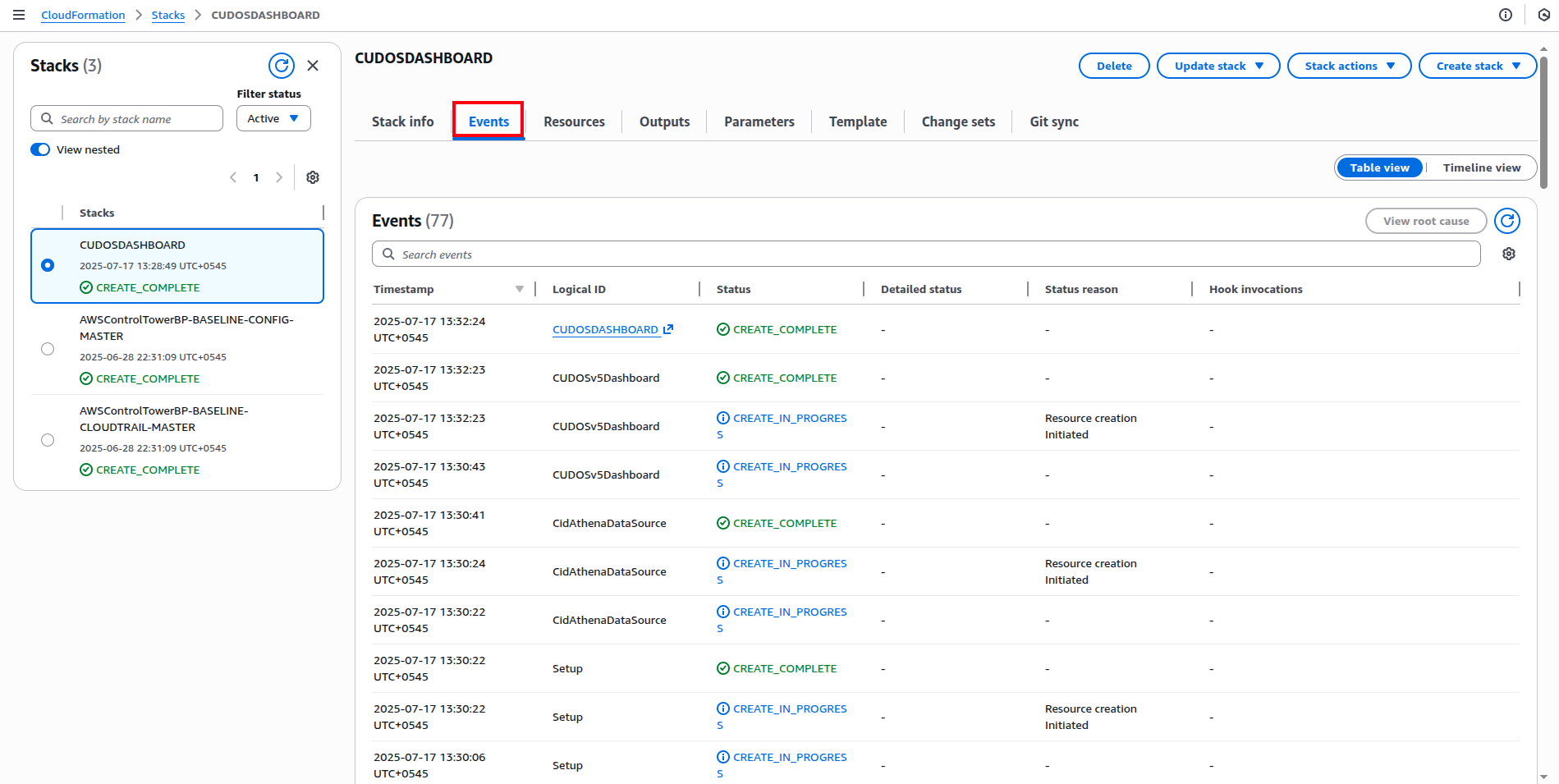The image size is (1559, 784).
Task: Close the Stacks side panel
Action: pyautogui.click(x=313, y=66)
